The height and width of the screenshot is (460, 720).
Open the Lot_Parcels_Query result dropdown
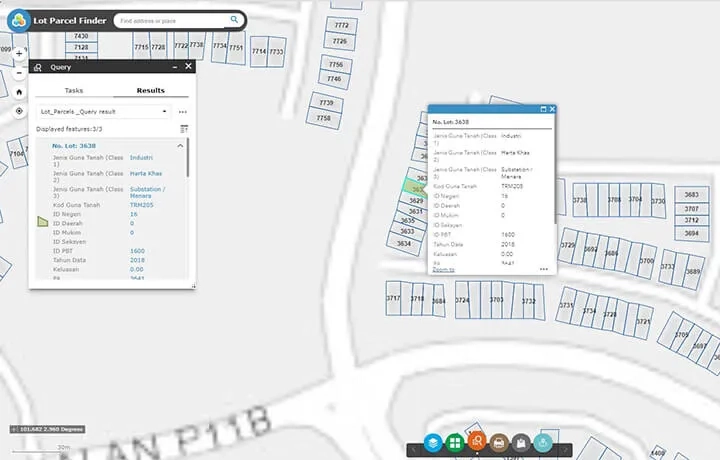(x=103, y=112)
